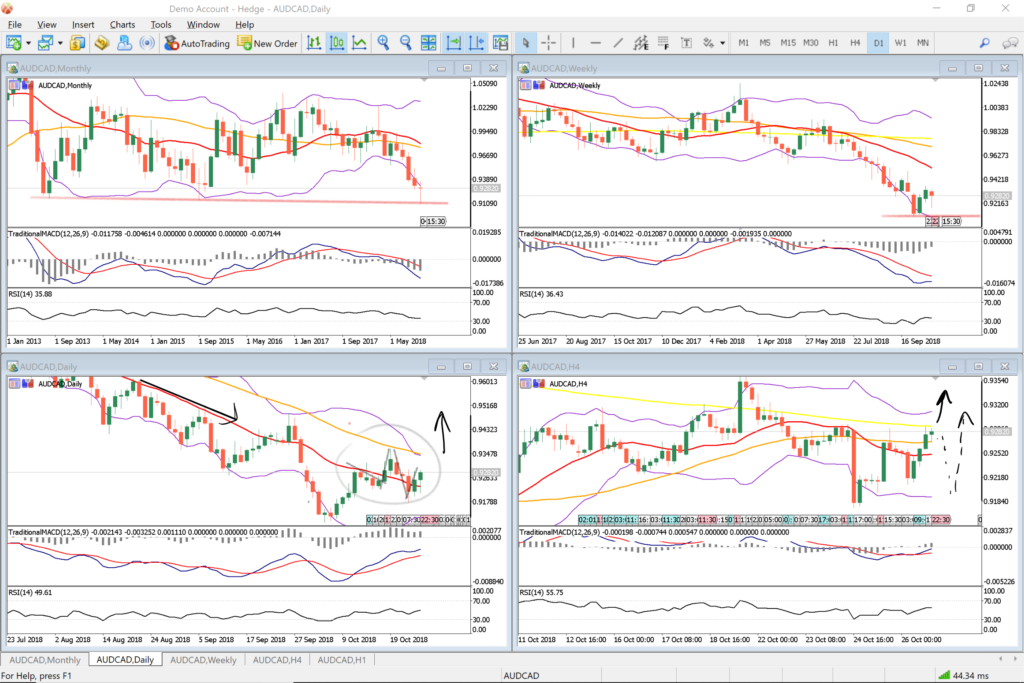Draw a horizontal line with toolbar tool
Image resolution: width=1024 pixels, height=683 pixels.
click(595, 43)
